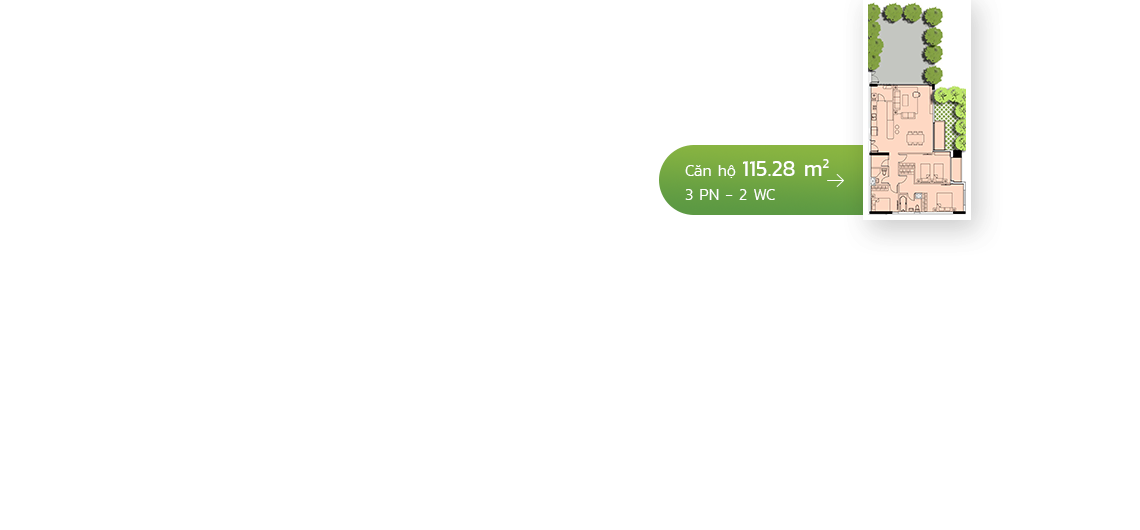Open the Căn hộ 115.28 m² apartment link
This screenshot has height=530, width=1140.
[760, 180]
